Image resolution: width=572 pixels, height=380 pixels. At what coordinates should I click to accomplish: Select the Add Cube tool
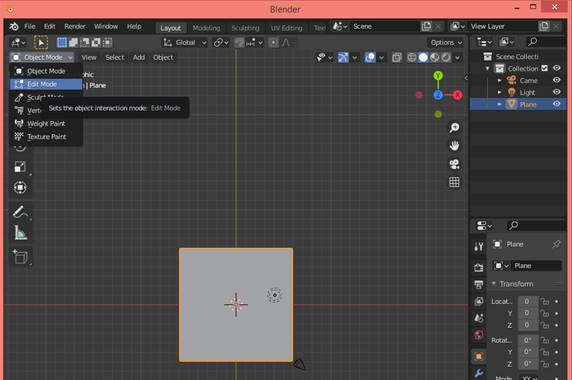tap(20, 257)
